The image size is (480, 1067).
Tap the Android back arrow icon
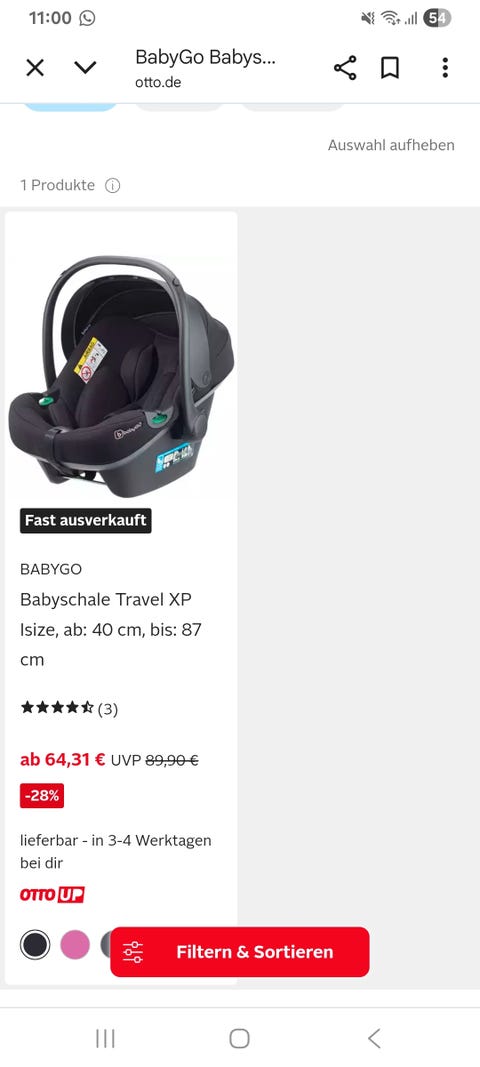(x=374, y=1038)
